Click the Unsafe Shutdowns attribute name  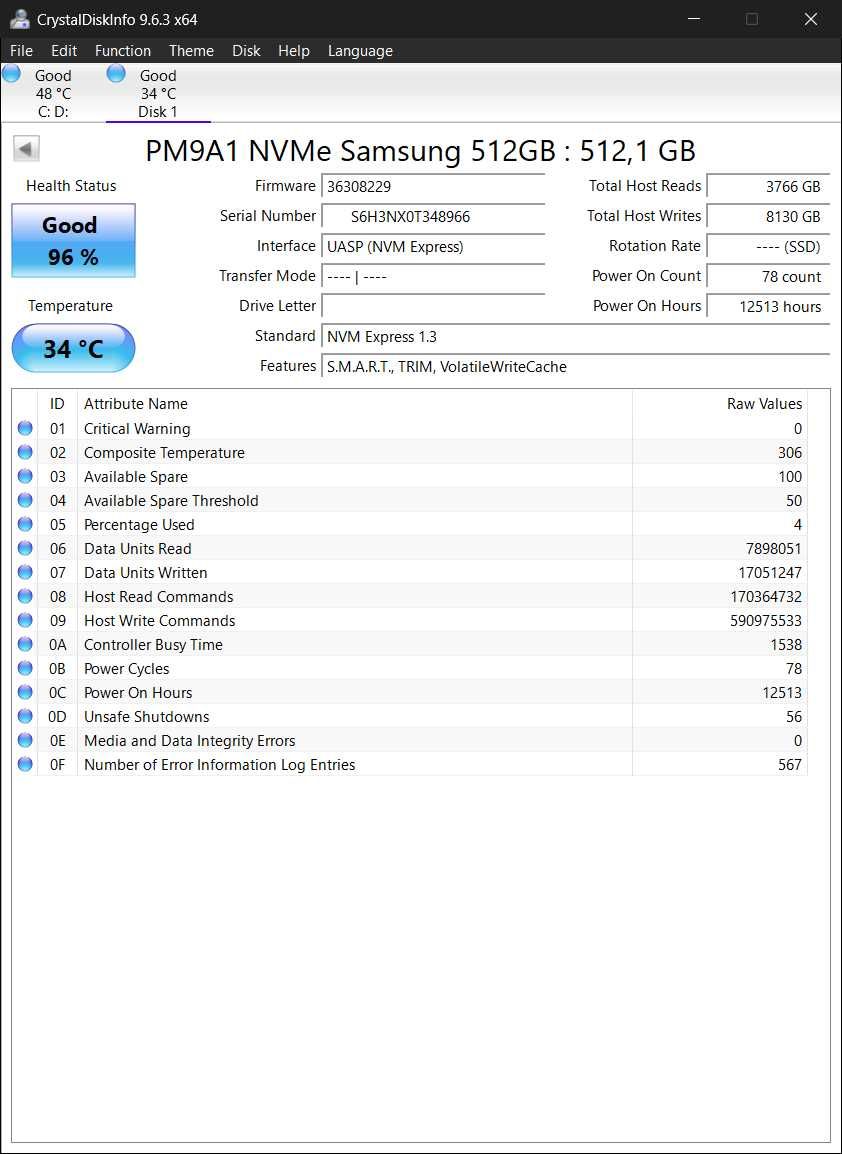(x=146, y=717)
